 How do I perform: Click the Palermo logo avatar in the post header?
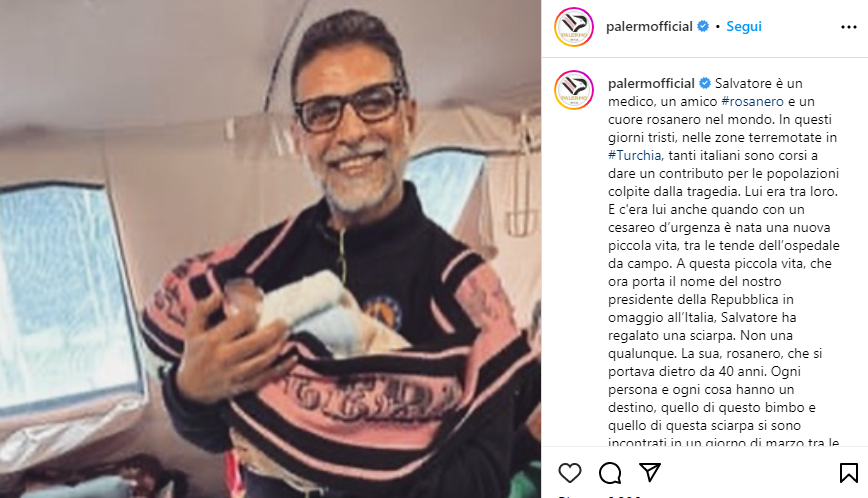[574, 27]
